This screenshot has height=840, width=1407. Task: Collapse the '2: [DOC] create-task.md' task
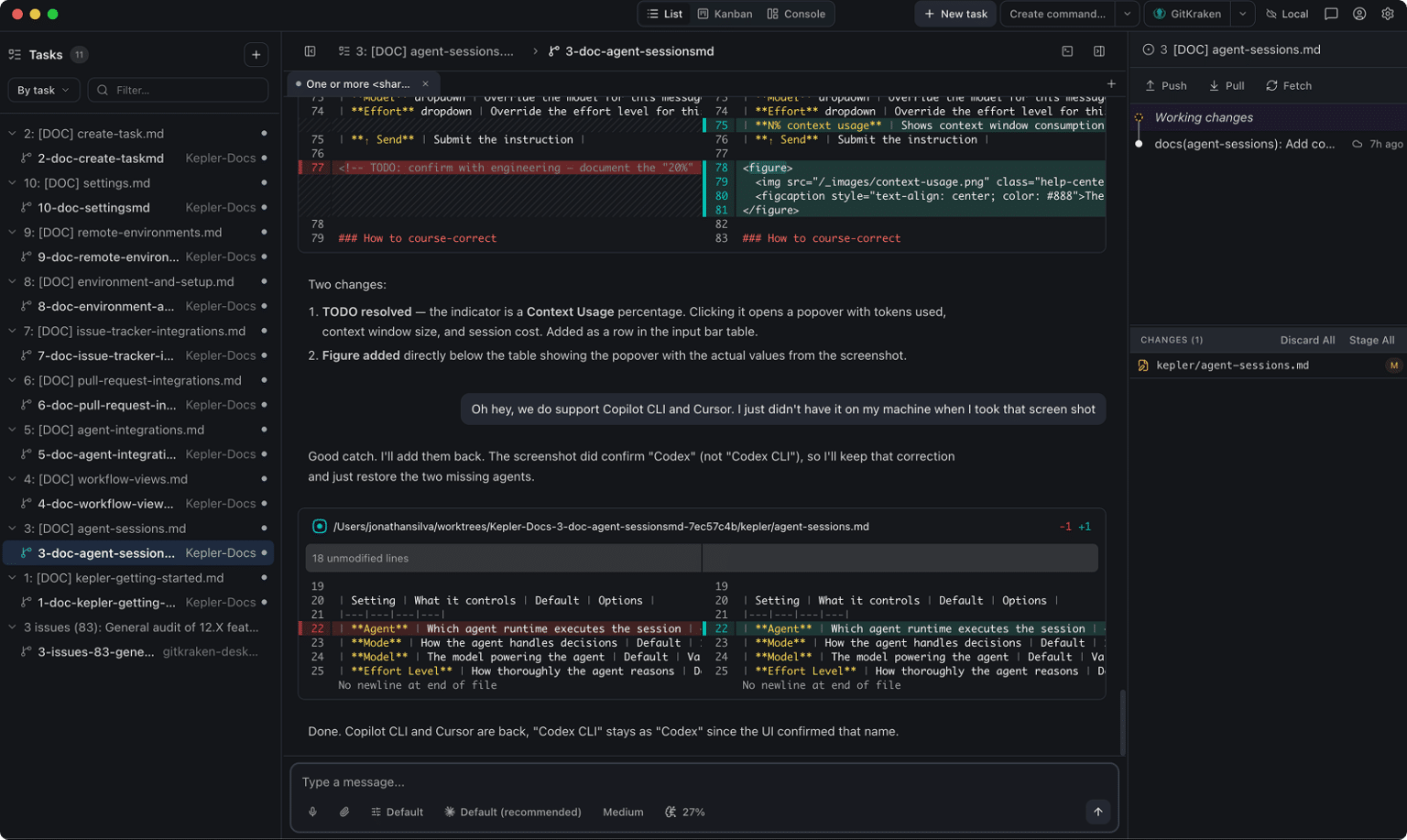click(x=13, y=134)
